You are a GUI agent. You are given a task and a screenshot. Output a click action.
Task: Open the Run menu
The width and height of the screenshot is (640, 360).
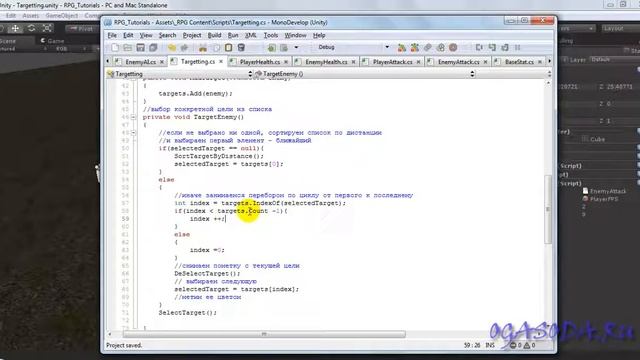pyautogui.click(x=233, y=36)
